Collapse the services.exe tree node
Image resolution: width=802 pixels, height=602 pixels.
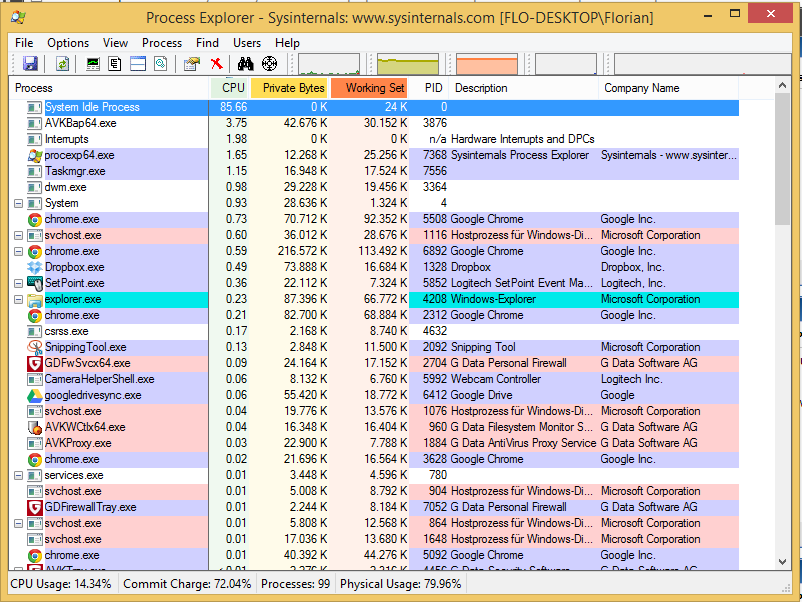point(18,475)
